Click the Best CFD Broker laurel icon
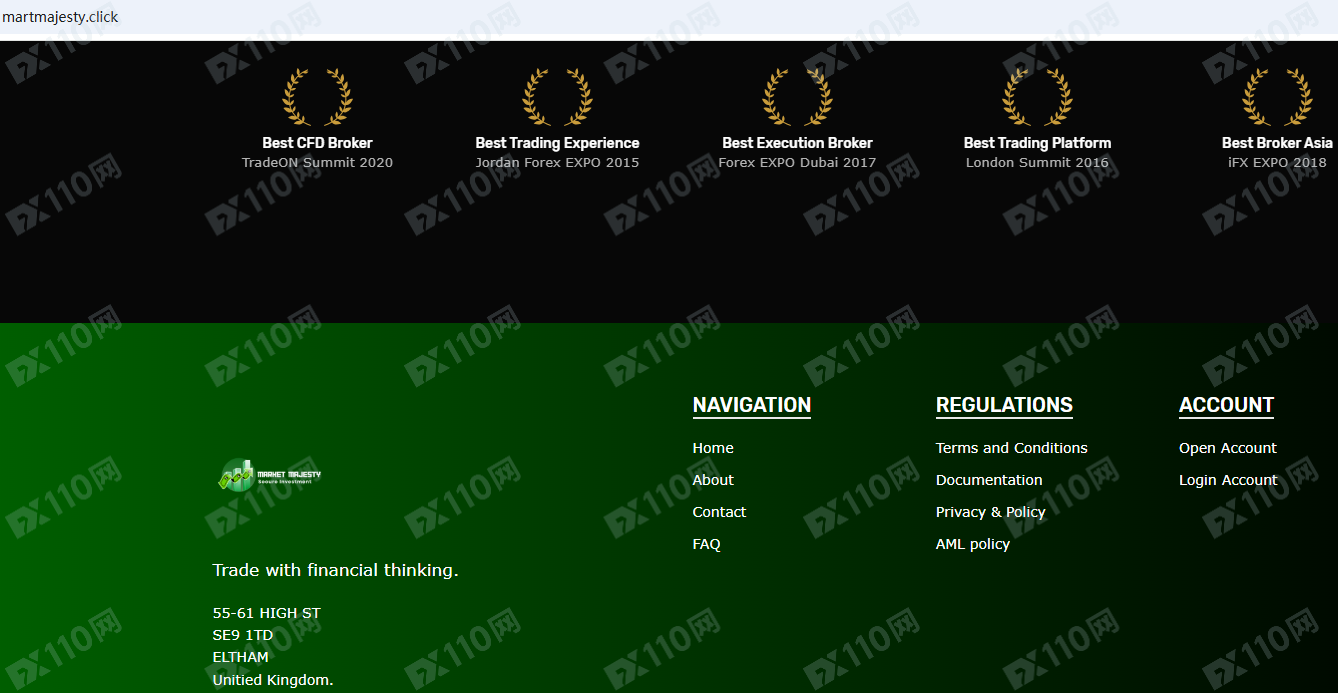This screenshot has height=693, width=1338. click(x=317, y=97)
